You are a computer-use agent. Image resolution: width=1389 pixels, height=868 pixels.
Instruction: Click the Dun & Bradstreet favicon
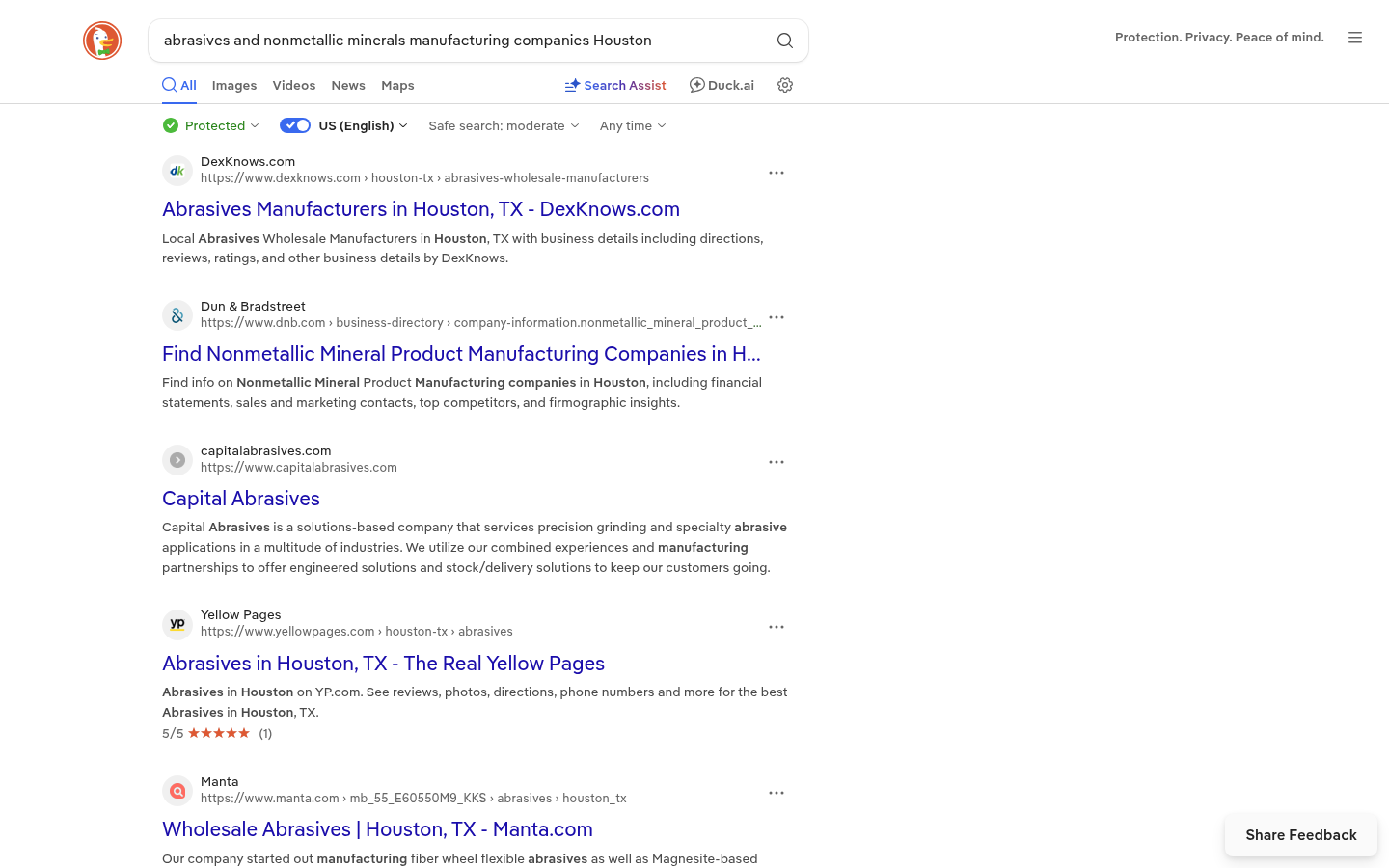(x=177, y=315)
